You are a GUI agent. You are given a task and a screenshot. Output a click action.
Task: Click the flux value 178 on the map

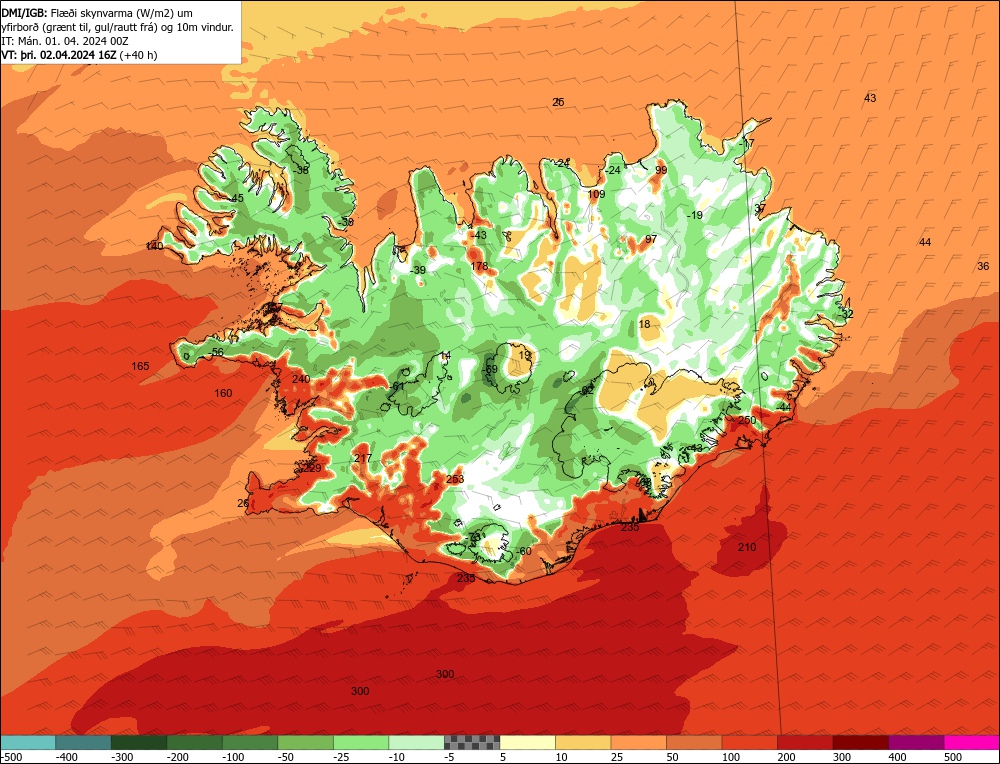click(479, 266)
